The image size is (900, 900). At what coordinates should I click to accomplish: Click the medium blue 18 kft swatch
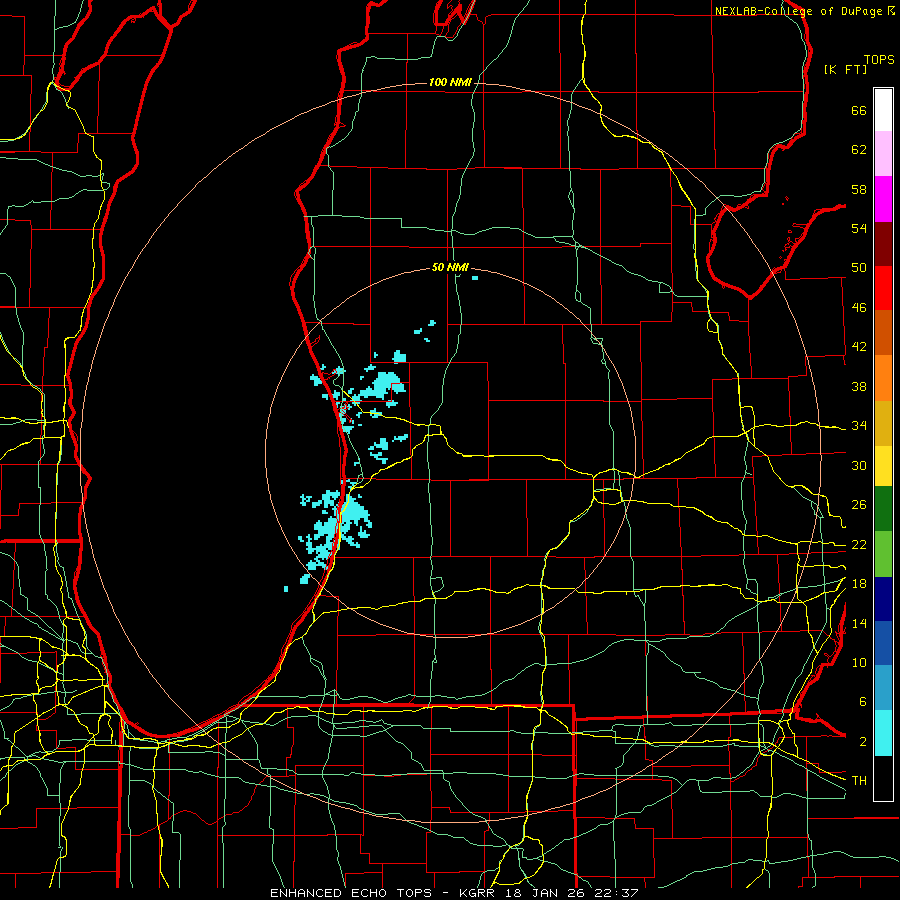(883, 643)
